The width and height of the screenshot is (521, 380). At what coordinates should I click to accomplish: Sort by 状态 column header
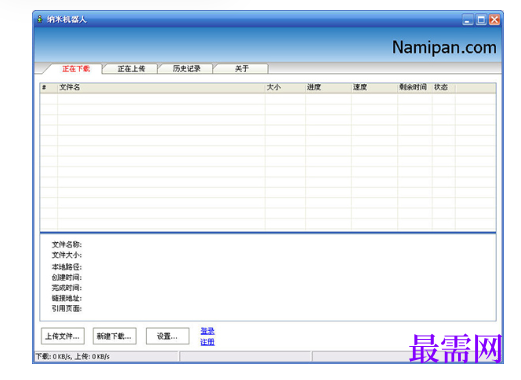click(444, 87)
